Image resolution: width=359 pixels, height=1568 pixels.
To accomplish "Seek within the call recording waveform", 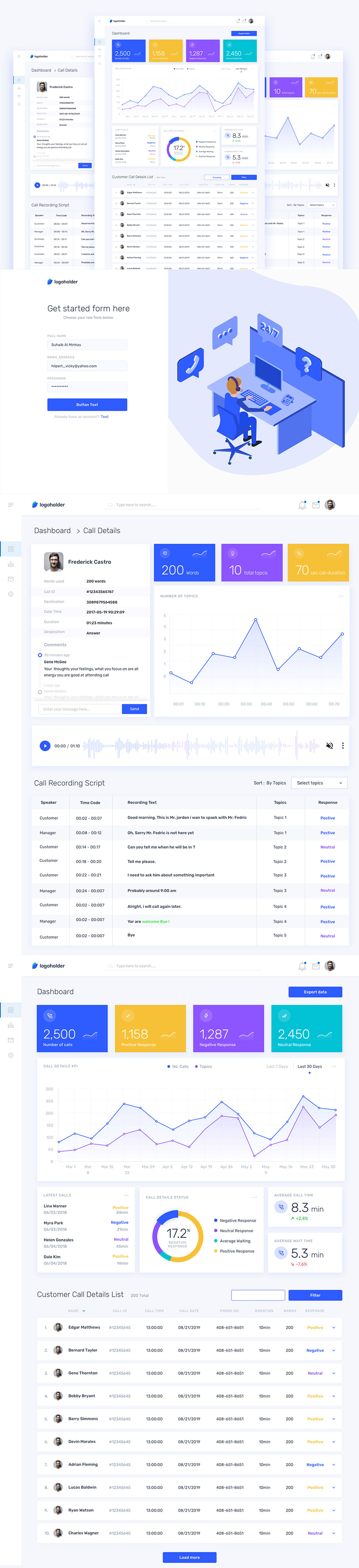I will pyautogui.click(x=201, y=746).
